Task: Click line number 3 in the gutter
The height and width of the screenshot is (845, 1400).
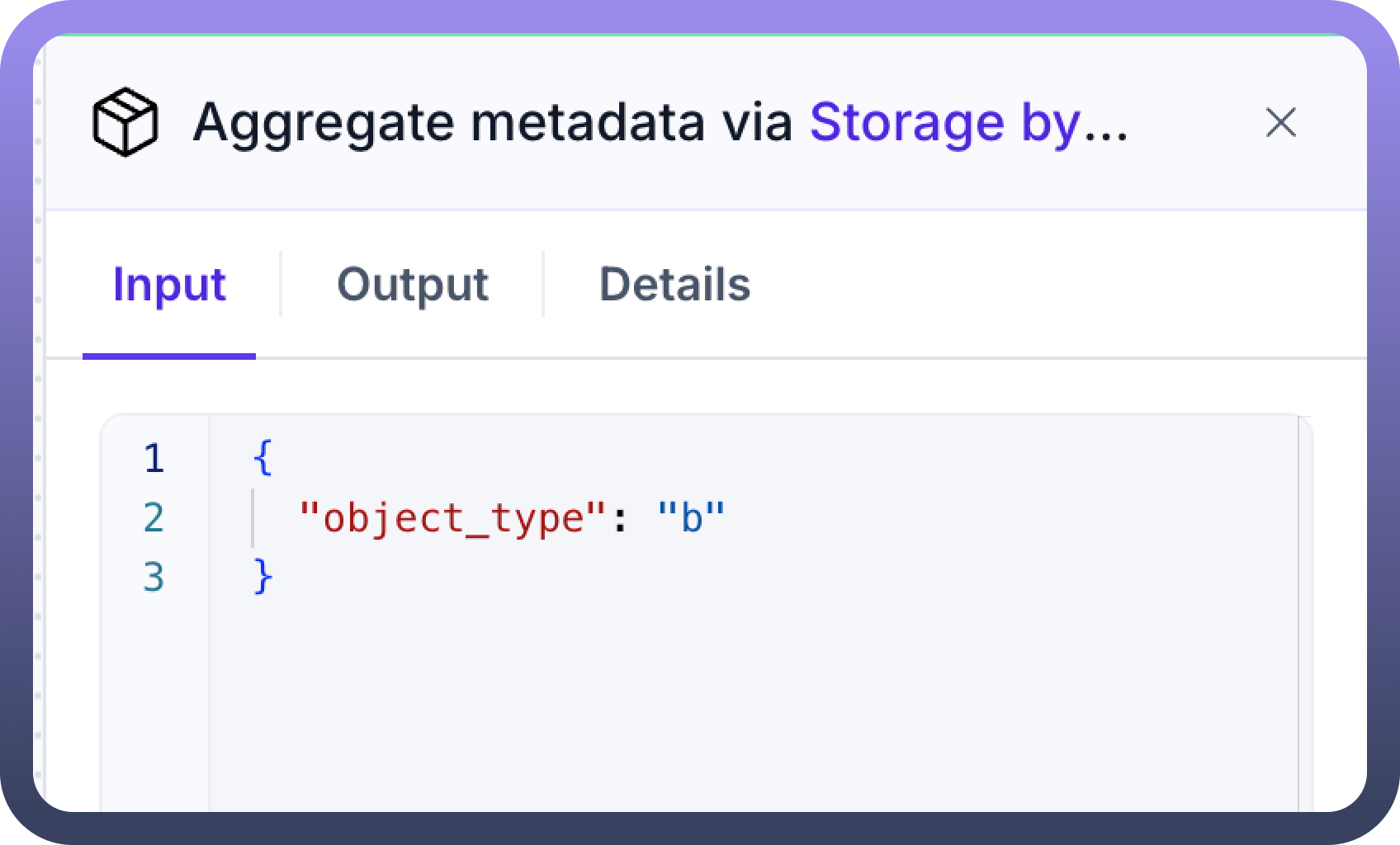Action: click(x=154, y=578)
